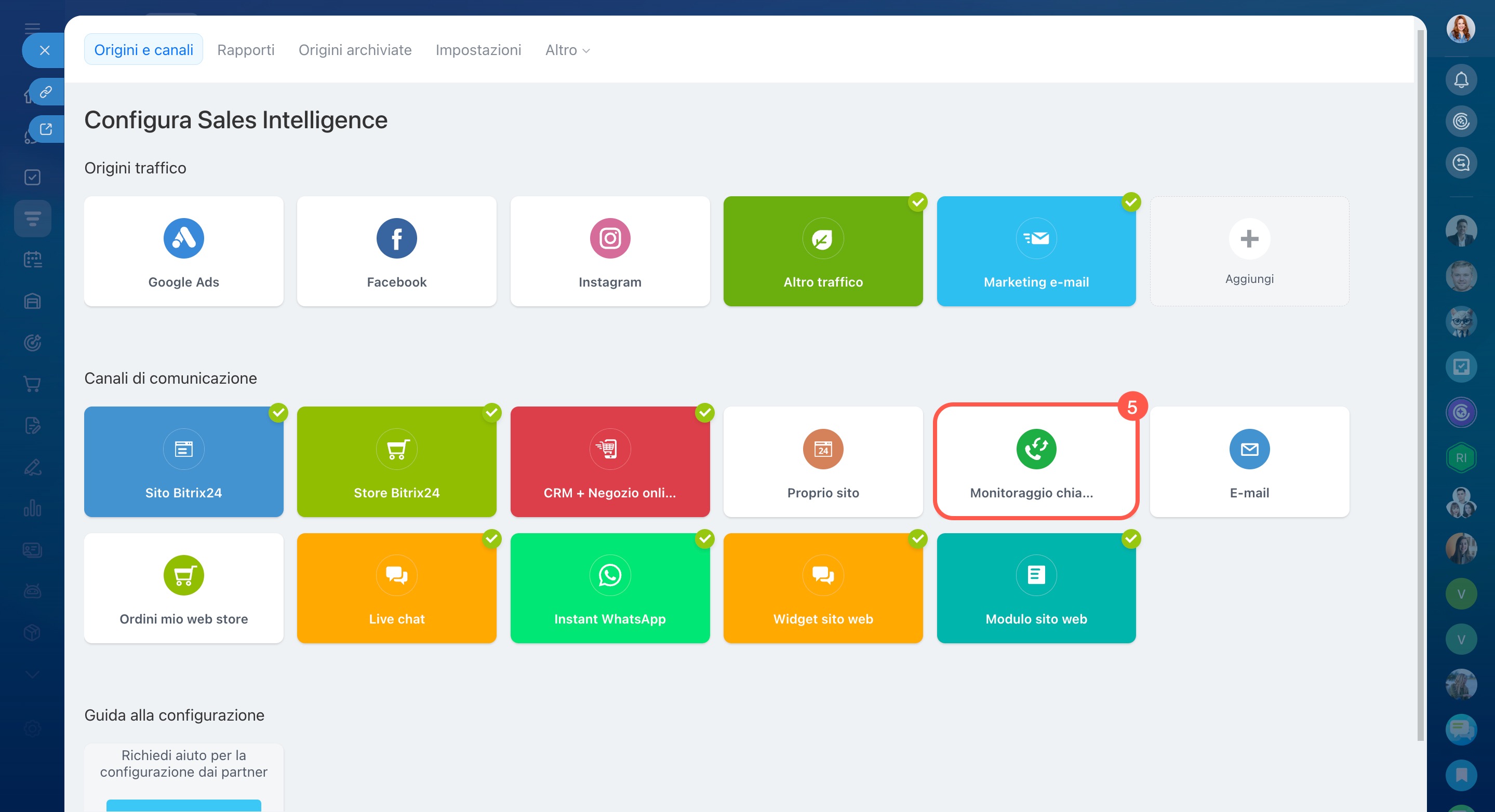
Task: Toggle the Altro traffico connected source
Action: pyautogui.click(x=822, y=251)
